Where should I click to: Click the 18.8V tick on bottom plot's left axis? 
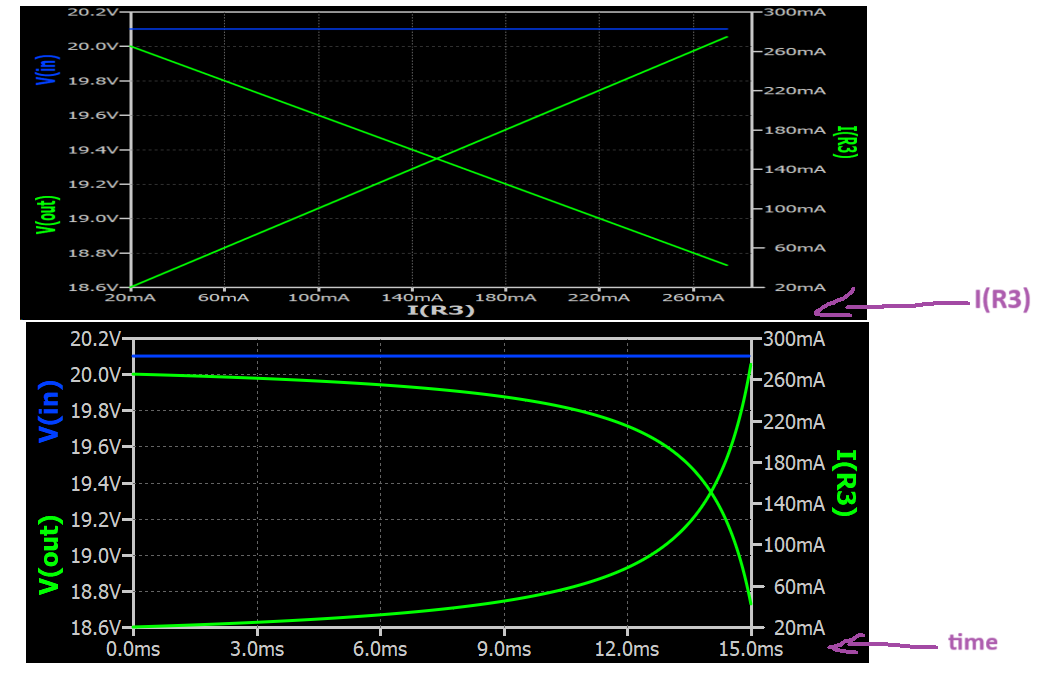(95, 591)
